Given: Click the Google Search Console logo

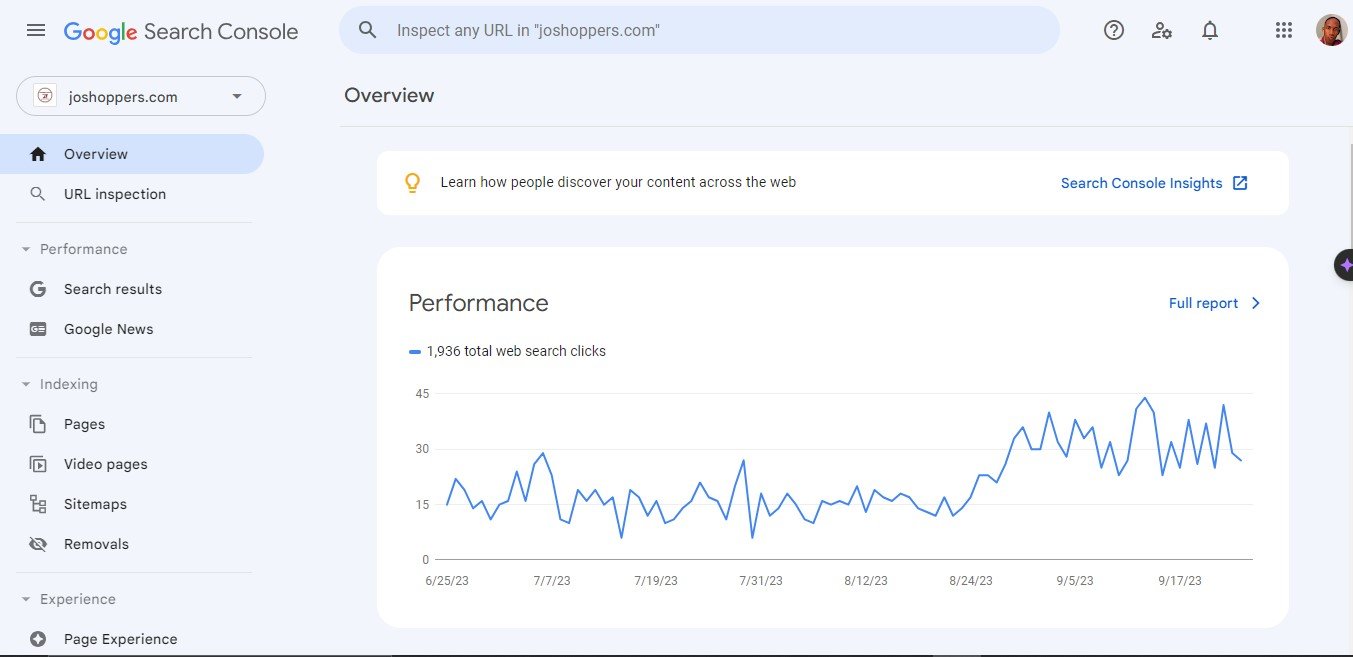Looking at the screenshot, I should (x=181, y=31).
